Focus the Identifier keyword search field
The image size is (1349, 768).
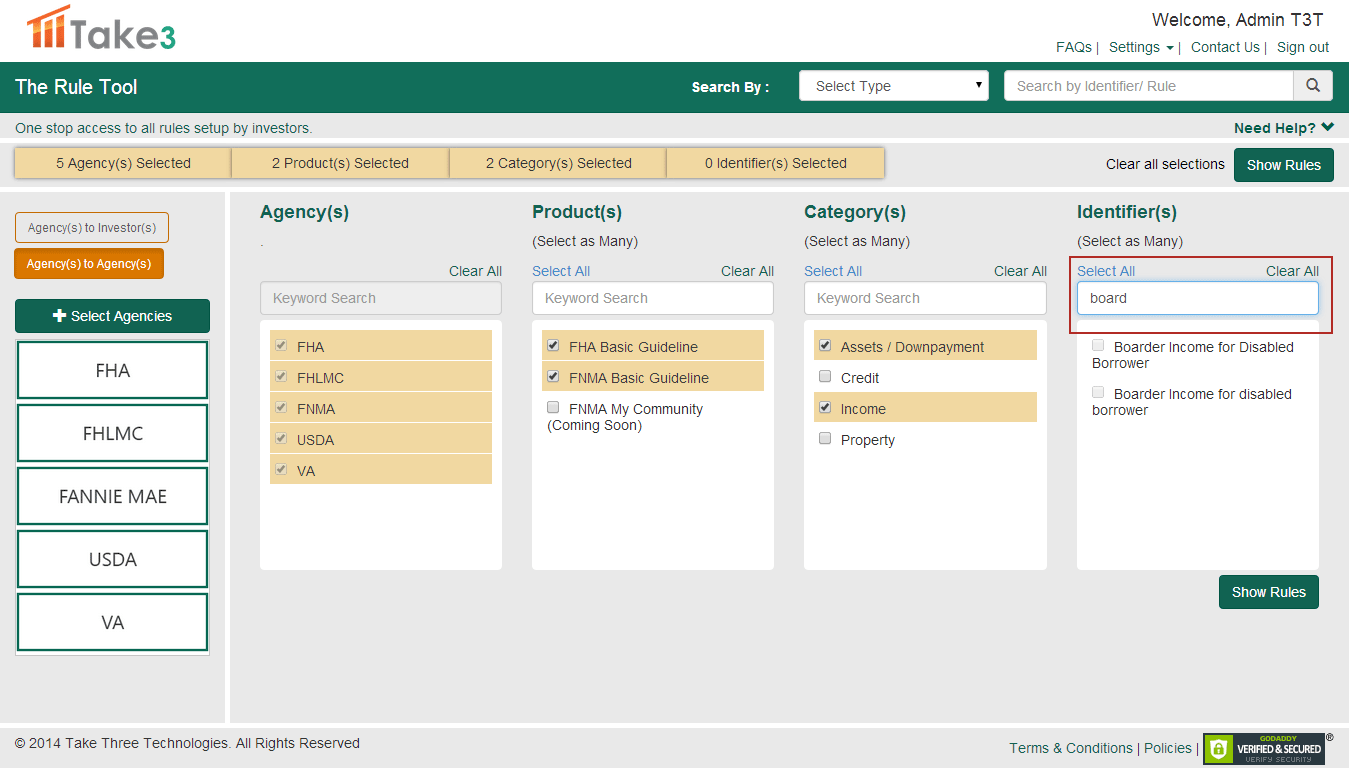(x=1197, y=298)
